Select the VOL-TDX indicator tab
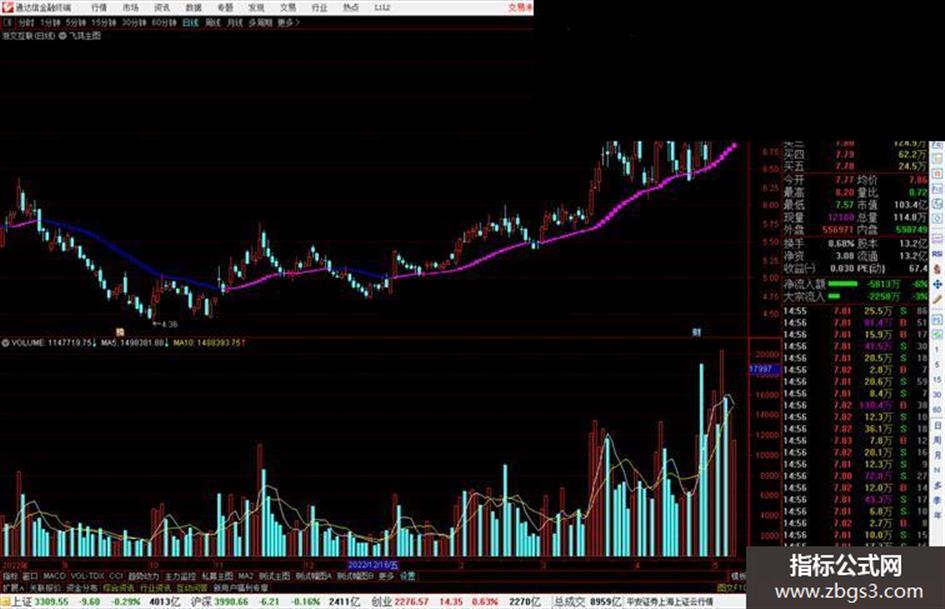This screenshot has height=609, width=945. pos(87,576)
